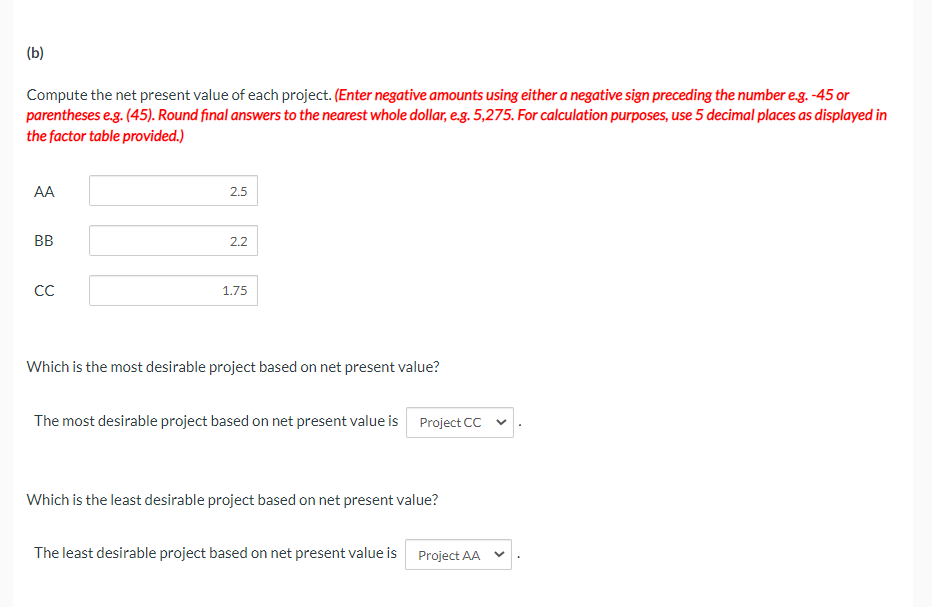Select the heading labeled (b)
Image resolution: width=932 pixels, height=607 pixels.
(33, 52)
